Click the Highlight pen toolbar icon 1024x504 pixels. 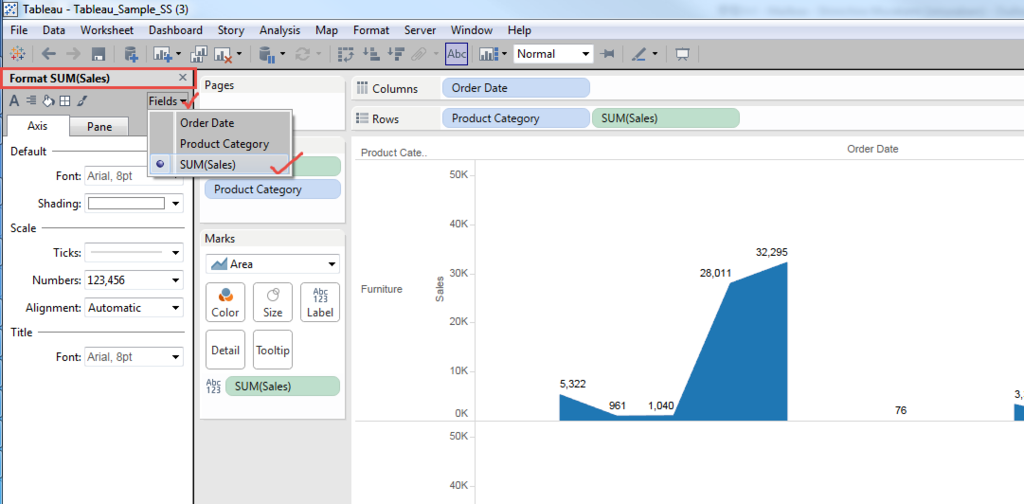tap(640, 54)
